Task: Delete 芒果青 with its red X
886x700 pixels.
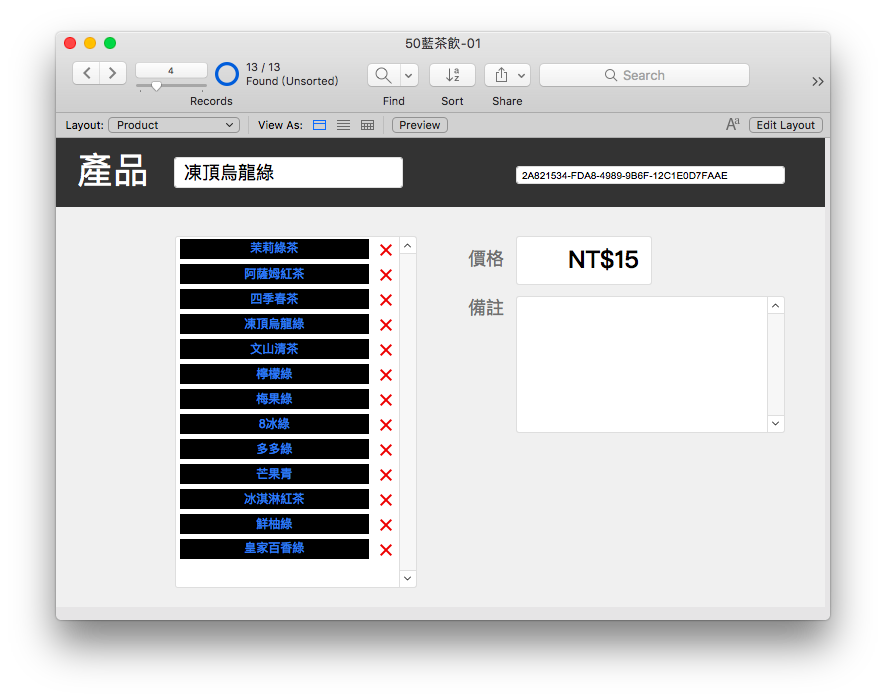Action: [386, 475]
